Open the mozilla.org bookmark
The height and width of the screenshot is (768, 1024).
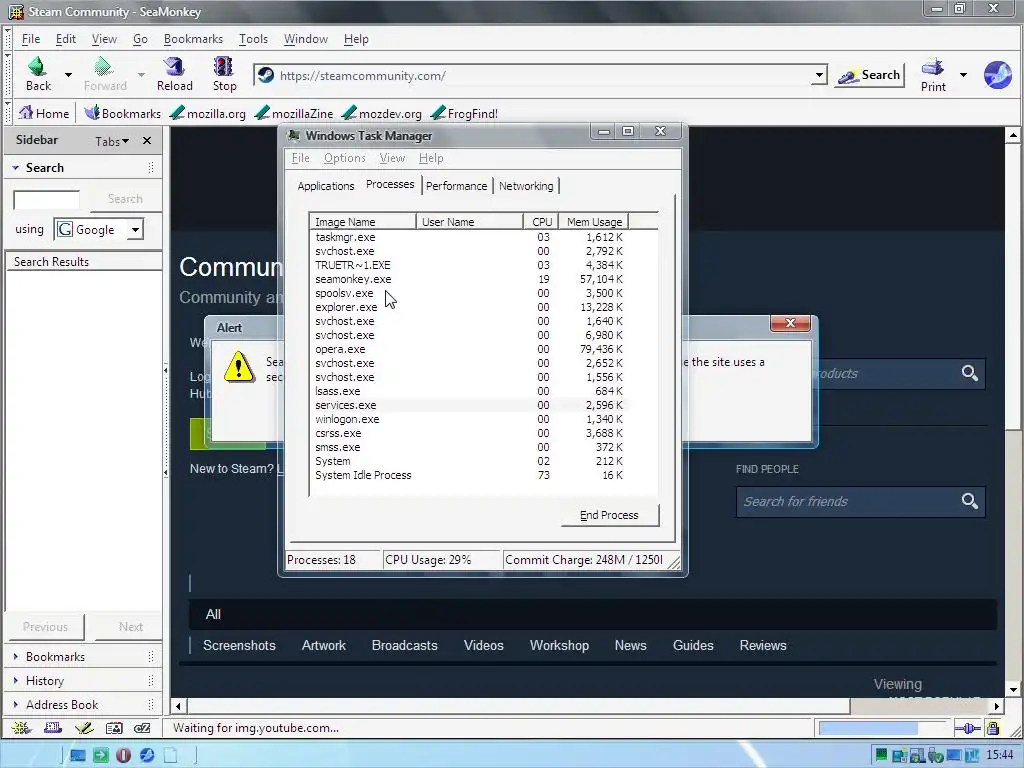click(207, 113)
